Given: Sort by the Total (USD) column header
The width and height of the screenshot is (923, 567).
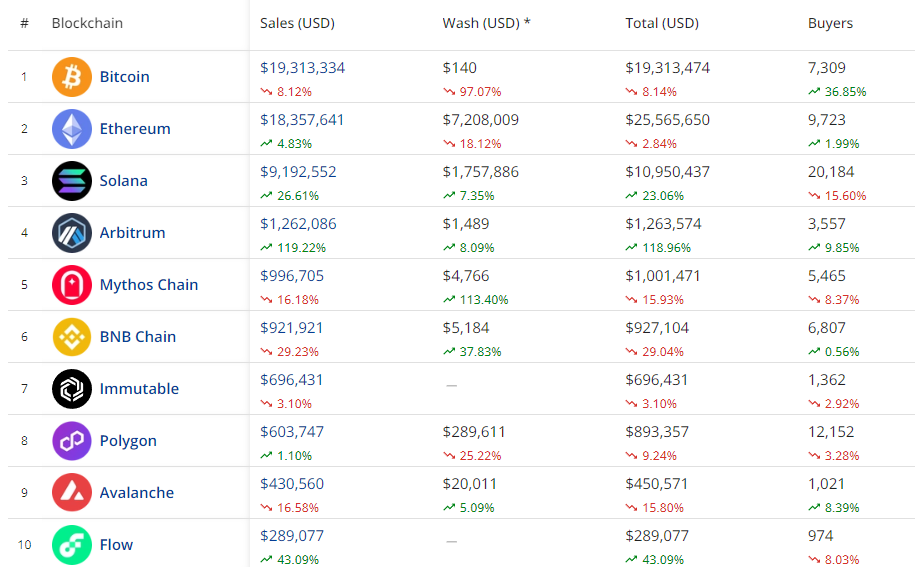Looking at the screenshot, I should pos(662,23).
